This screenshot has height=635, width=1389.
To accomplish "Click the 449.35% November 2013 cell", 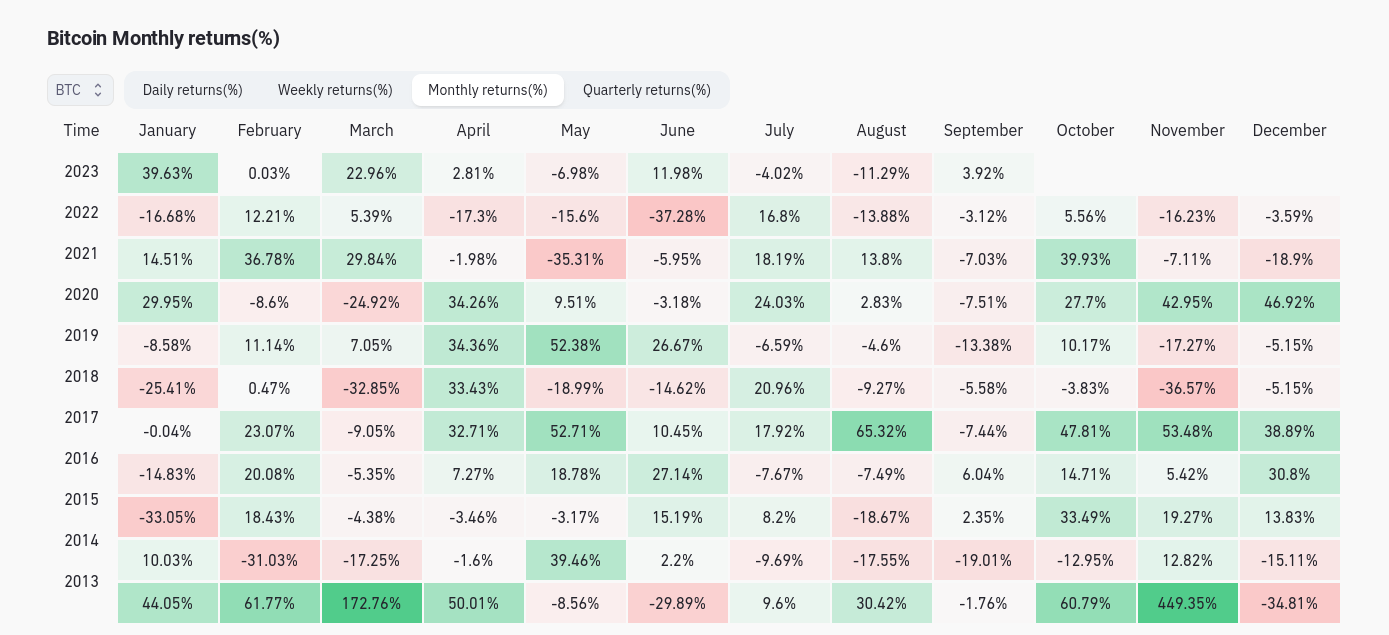I will (1187, 603).
